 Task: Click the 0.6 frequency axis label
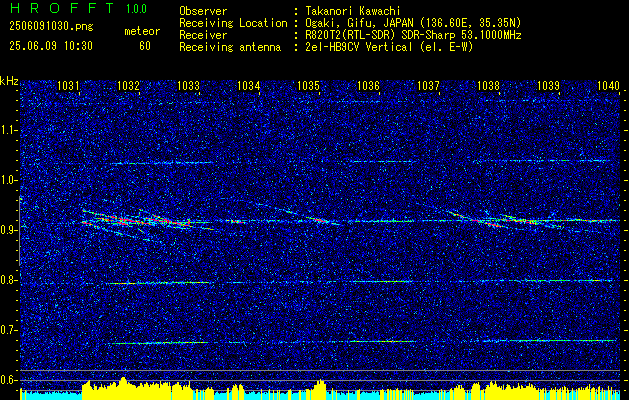point(9,380)
